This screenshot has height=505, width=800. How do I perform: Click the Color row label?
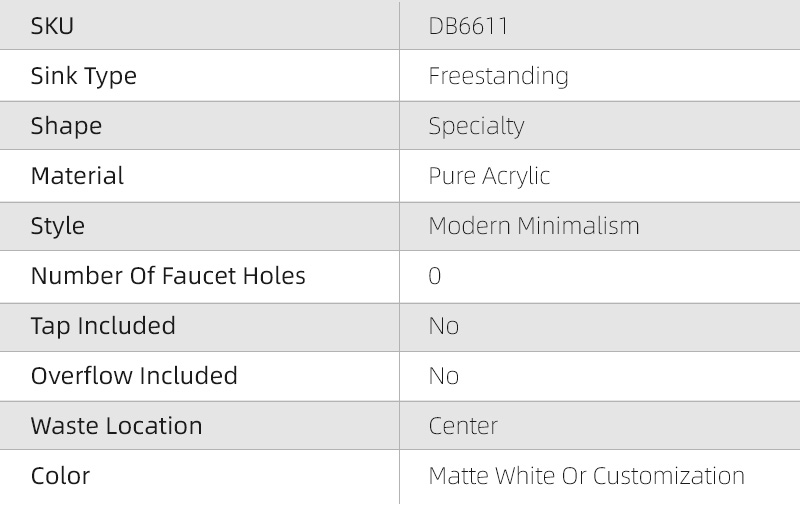point(60,476)
